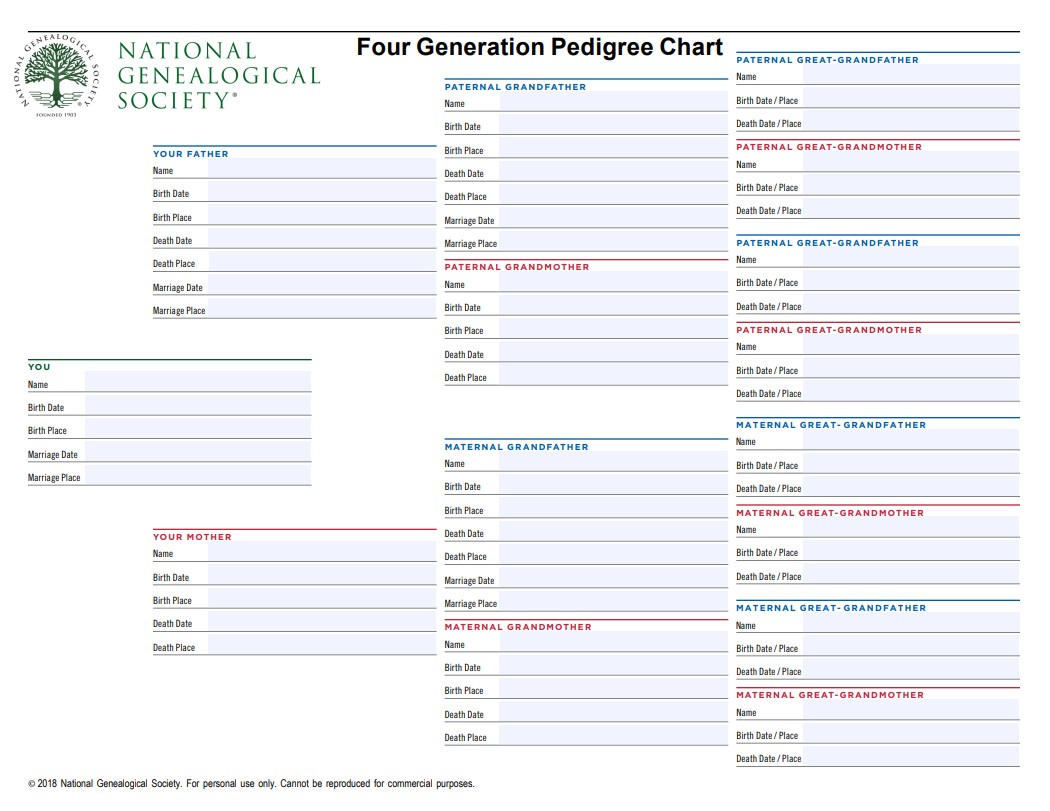Click the Name field under YOU
This screenshot has width=1050, height=811.
pos(198,382)
